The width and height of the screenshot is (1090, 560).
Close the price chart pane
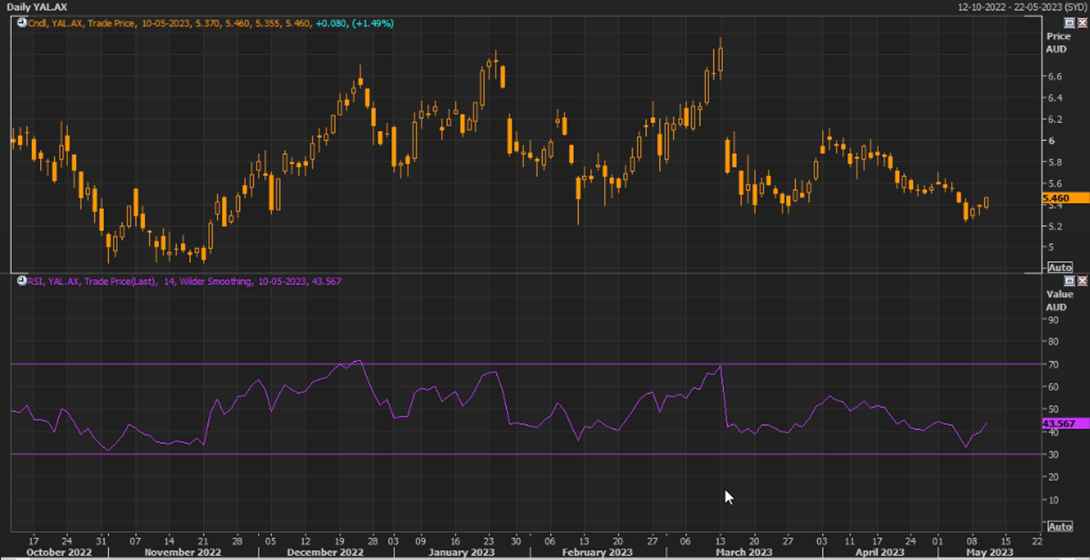(1082, 22)
